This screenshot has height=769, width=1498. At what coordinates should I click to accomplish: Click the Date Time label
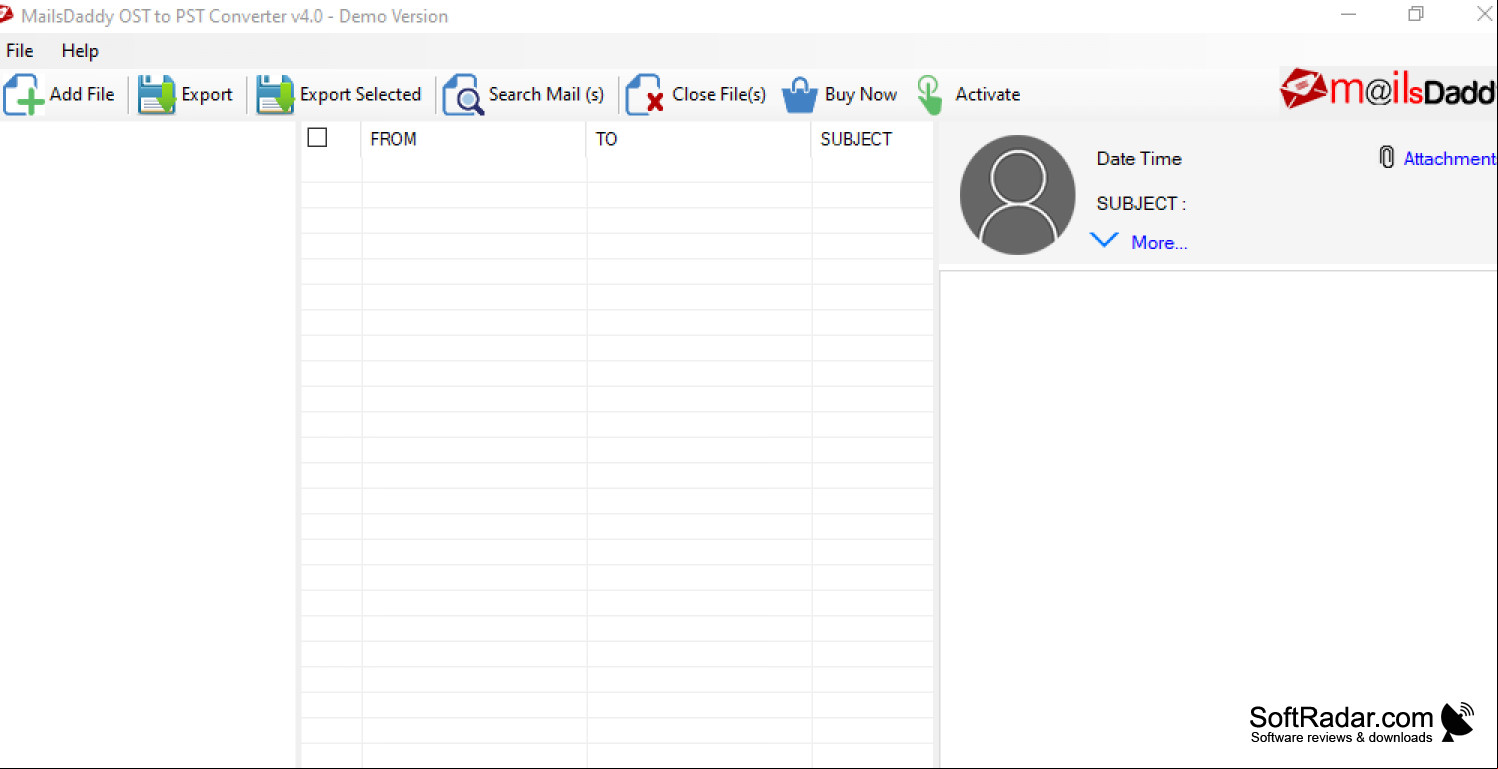[1139, 158]
